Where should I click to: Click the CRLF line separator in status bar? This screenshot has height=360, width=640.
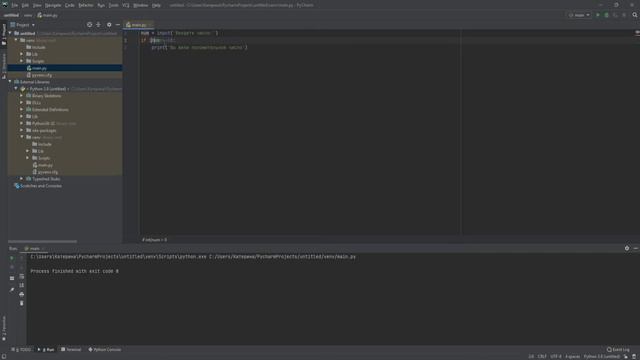(x=542, y=356)
